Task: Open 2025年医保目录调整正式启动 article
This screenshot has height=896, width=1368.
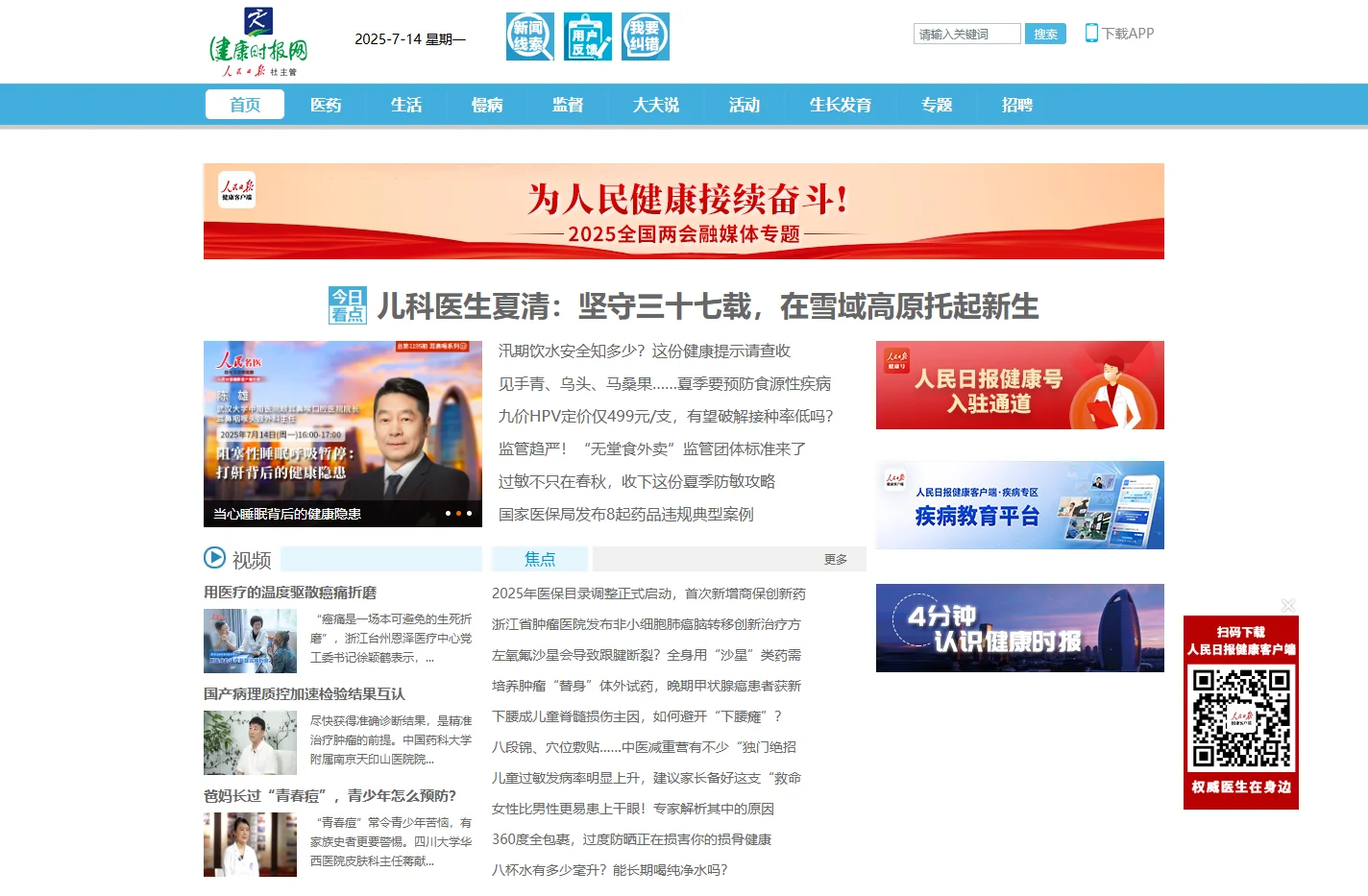Action: pos(648,593)
